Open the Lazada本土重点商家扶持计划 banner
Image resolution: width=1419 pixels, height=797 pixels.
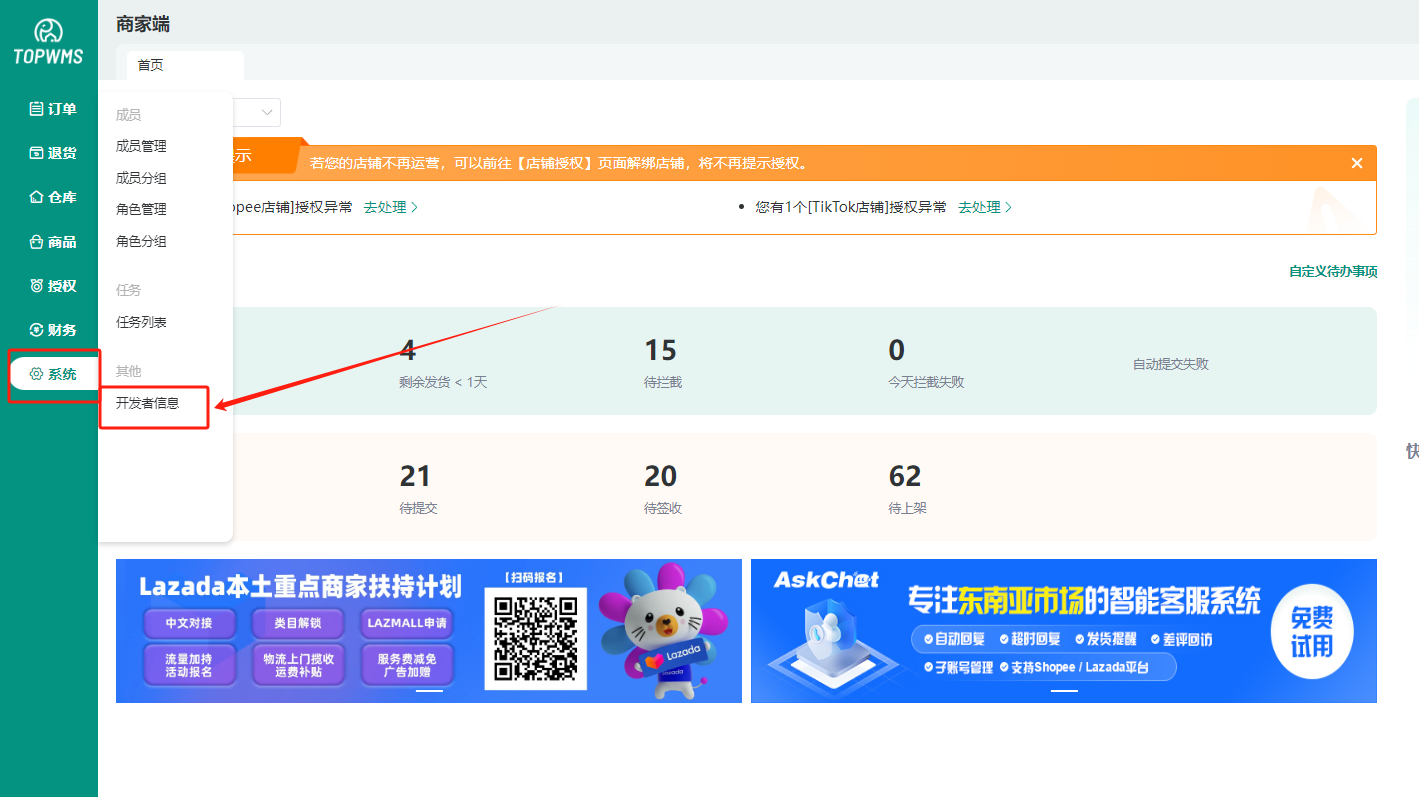point(429,631)
